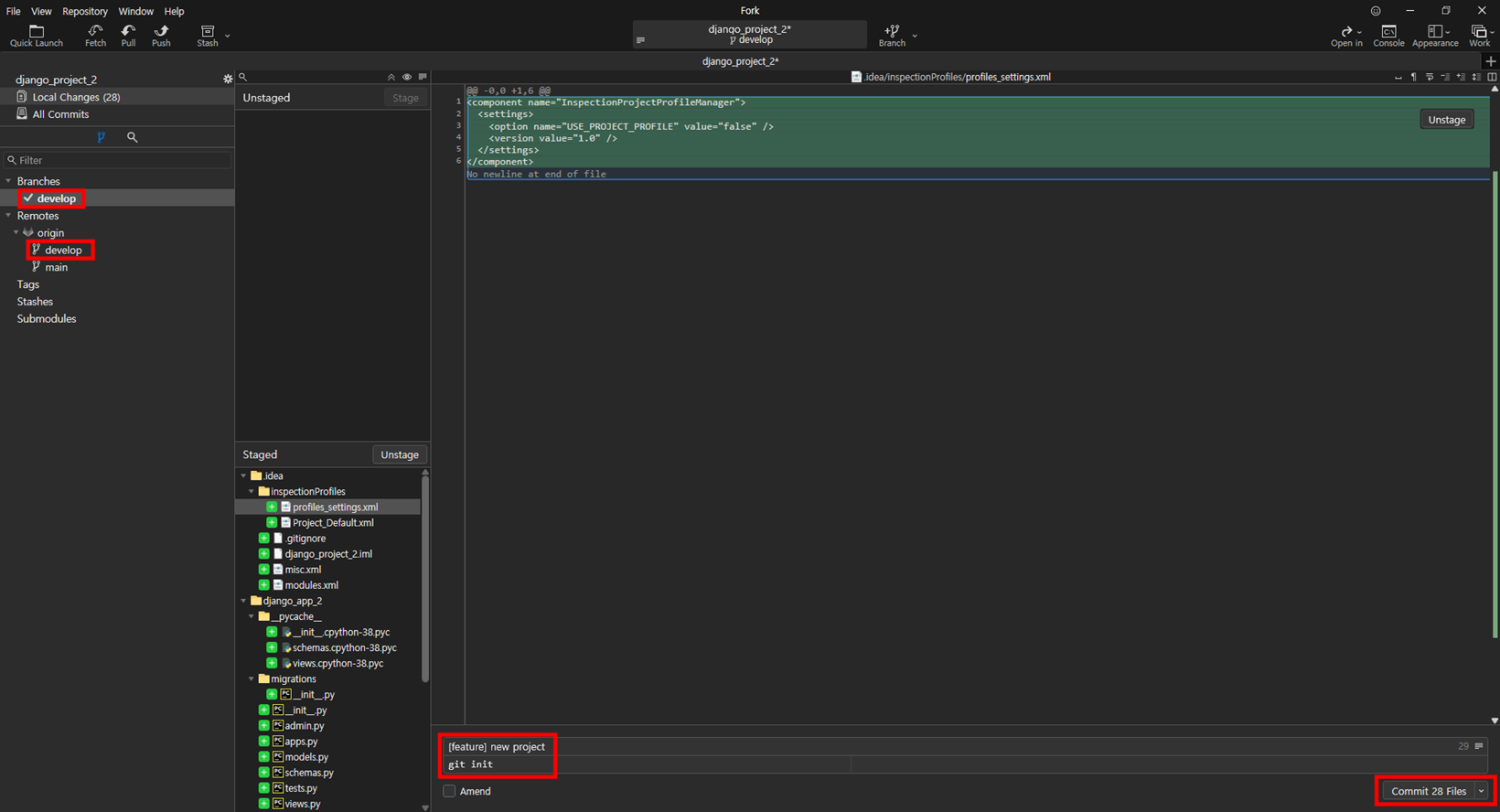Select the django_project_2* repository tab
1500x812 pixels.
(741, 61)
